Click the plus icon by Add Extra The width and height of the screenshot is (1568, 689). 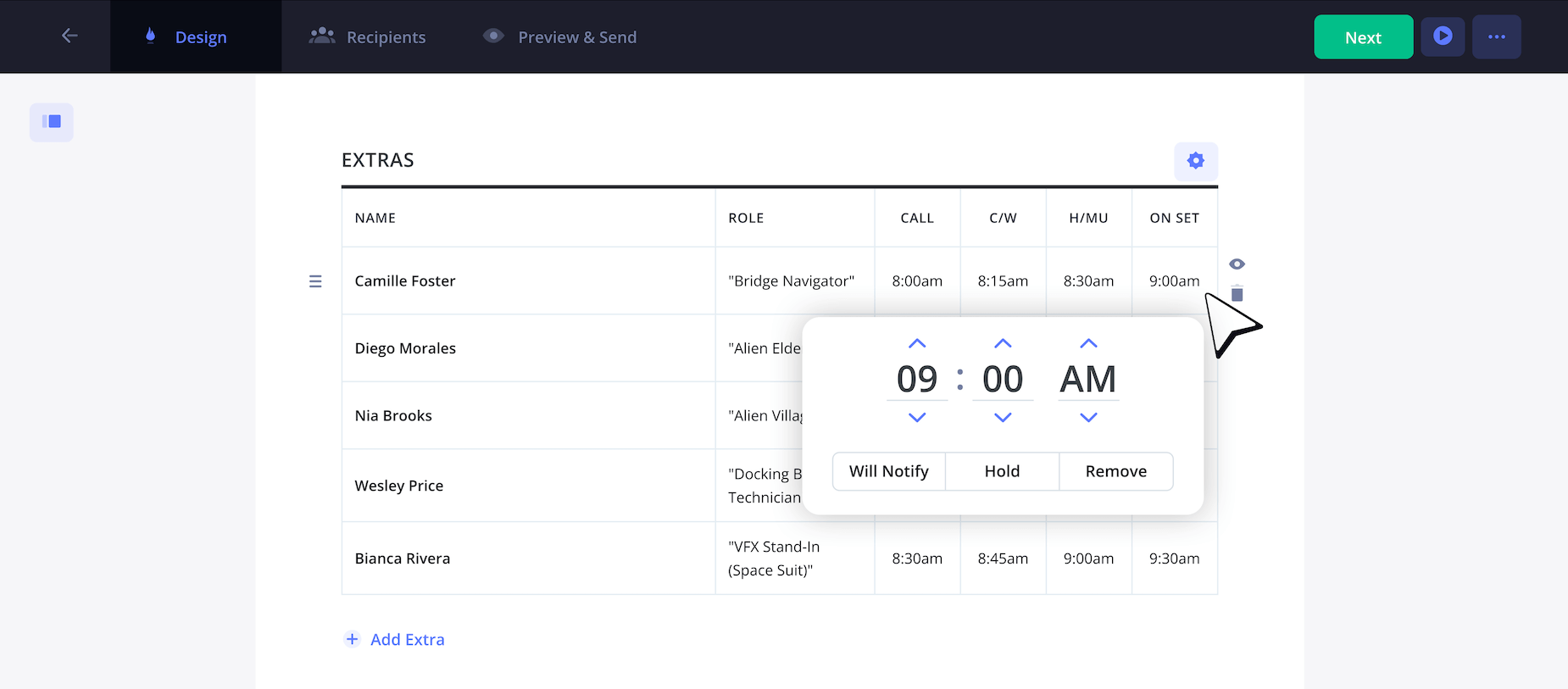pos(353,640)
